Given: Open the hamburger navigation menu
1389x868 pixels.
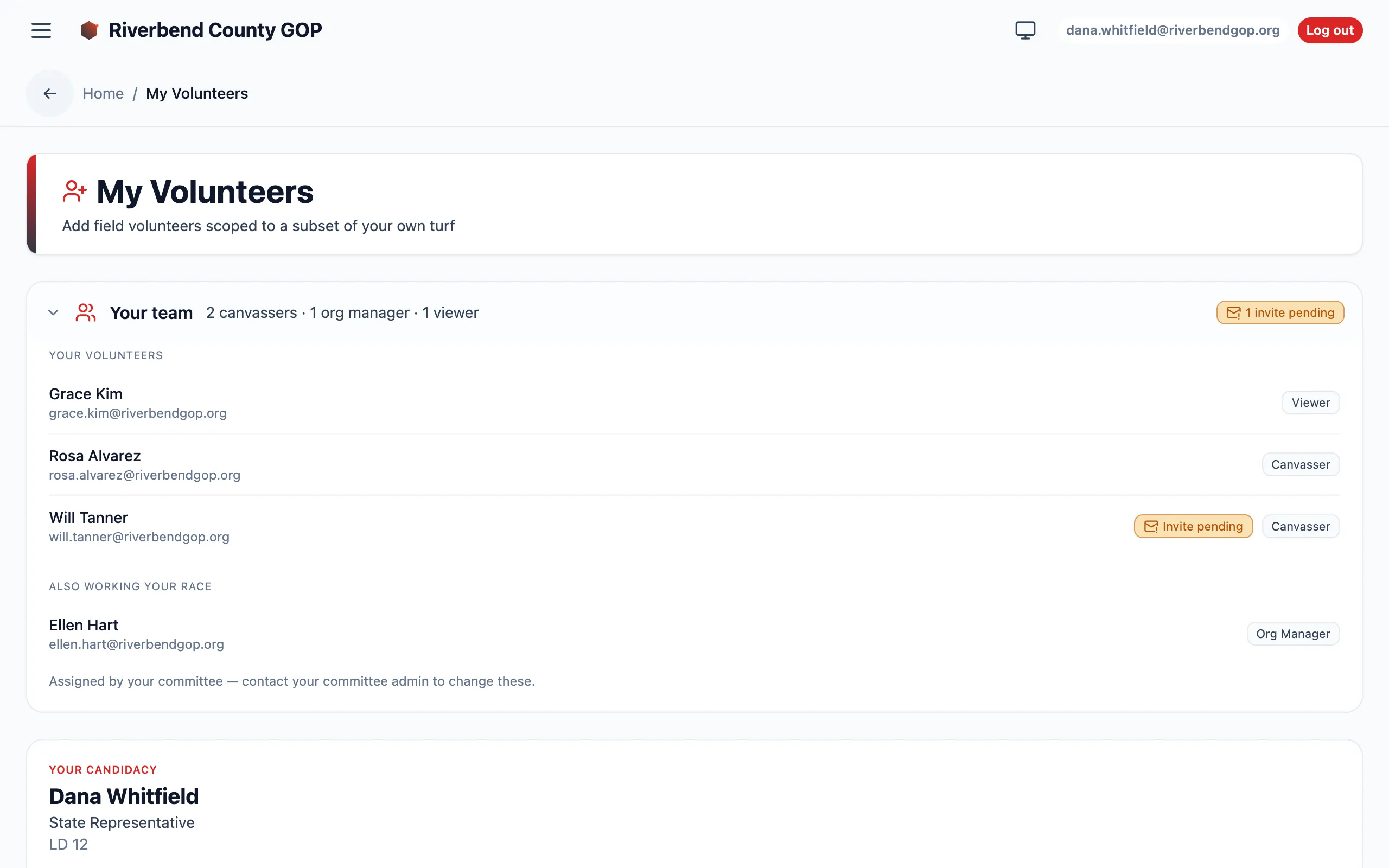Looking at the screenshot, I should (x=41, y=30).
